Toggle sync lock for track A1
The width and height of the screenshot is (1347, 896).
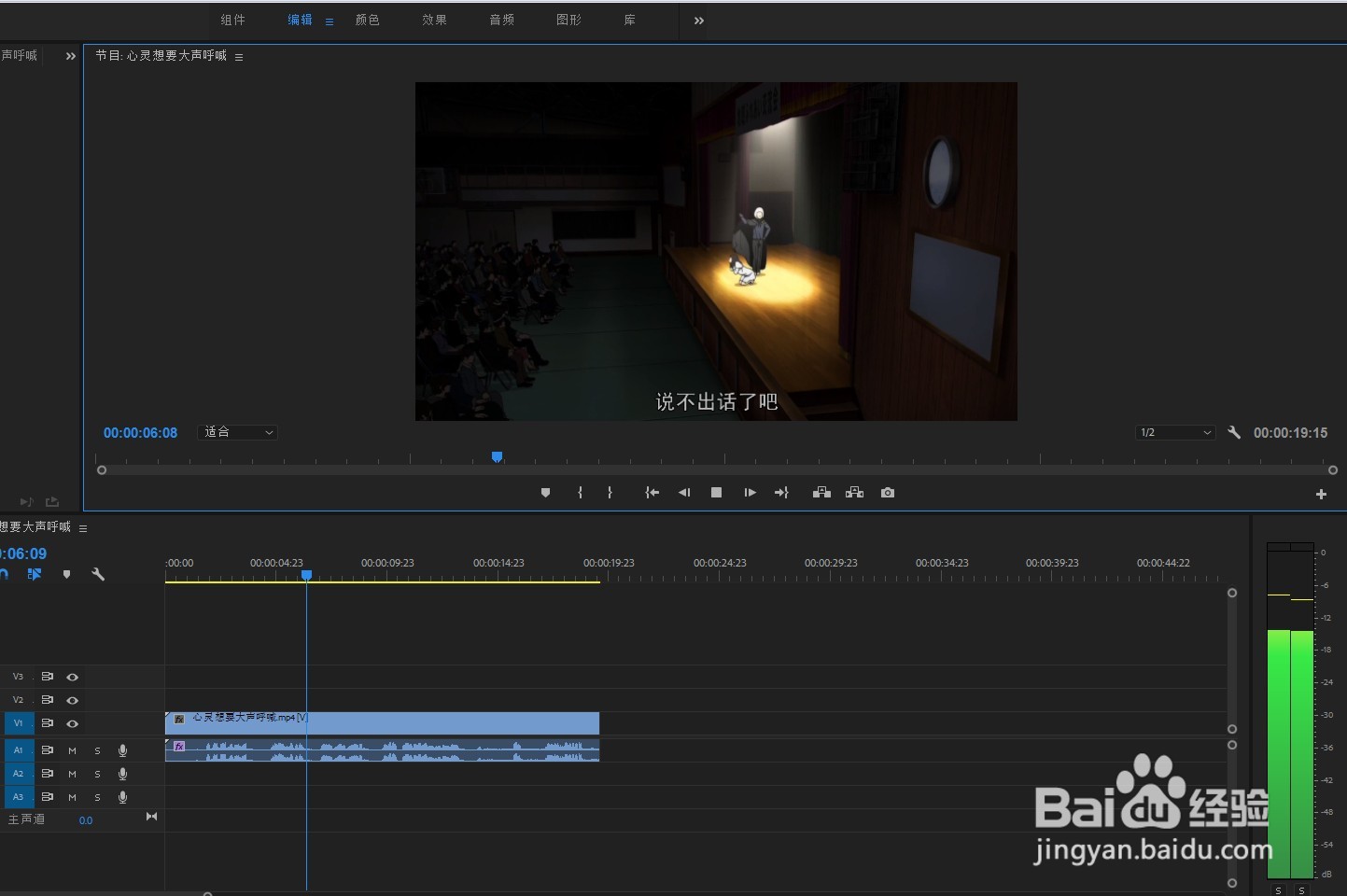click(x=47, y=750)
